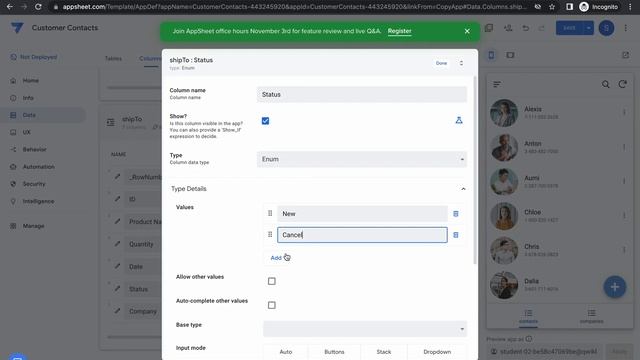Image resolution: width=640 pixels, height=360 pixels.
Task: Select Stack input mode
Action: [384, 351]
